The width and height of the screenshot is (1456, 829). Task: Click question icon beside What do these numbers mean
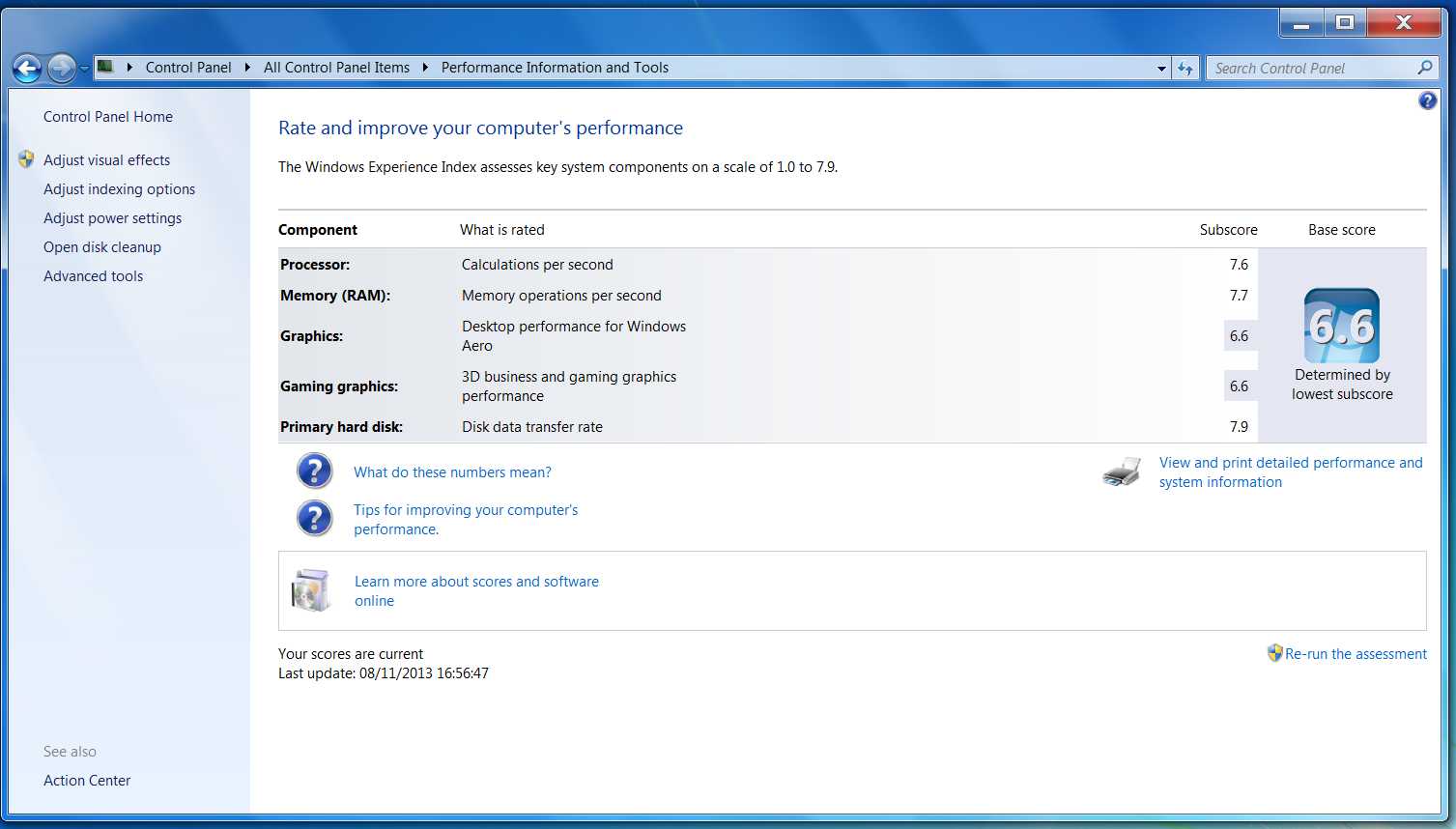tap(314, 472)
